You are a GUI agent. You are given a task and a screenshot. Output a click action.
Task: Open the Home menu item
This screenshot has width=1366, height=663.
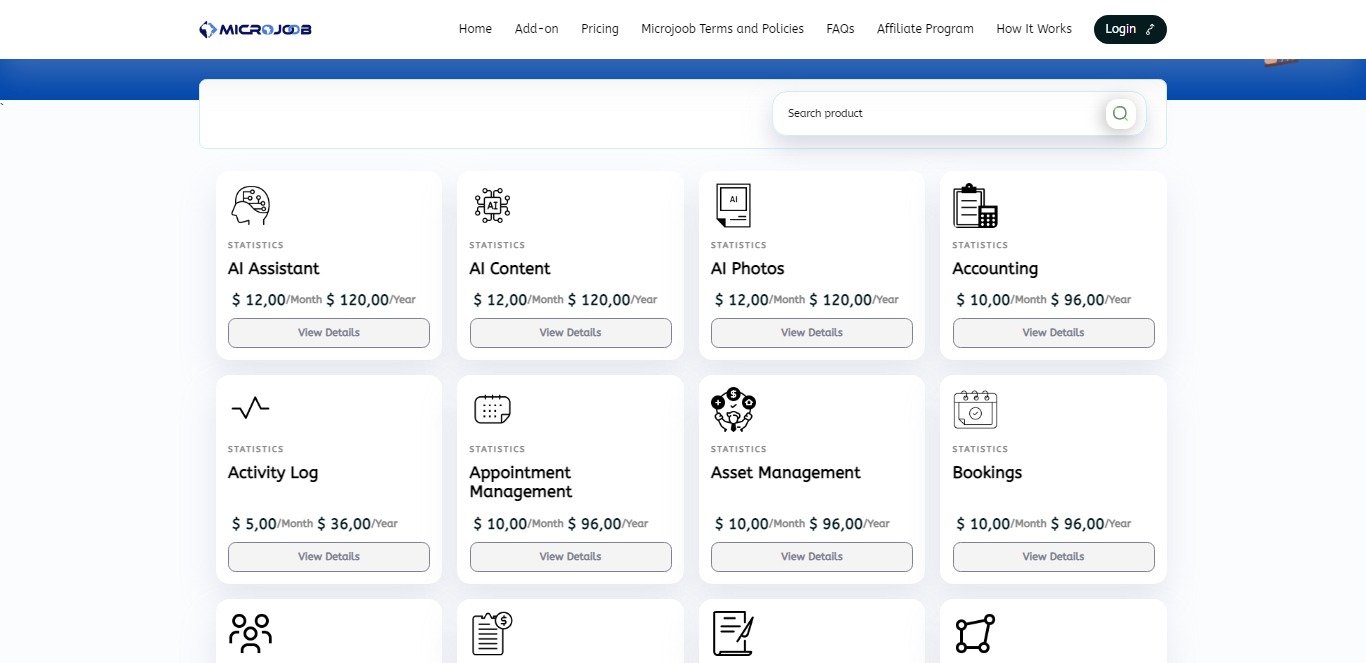coord(475,29)
